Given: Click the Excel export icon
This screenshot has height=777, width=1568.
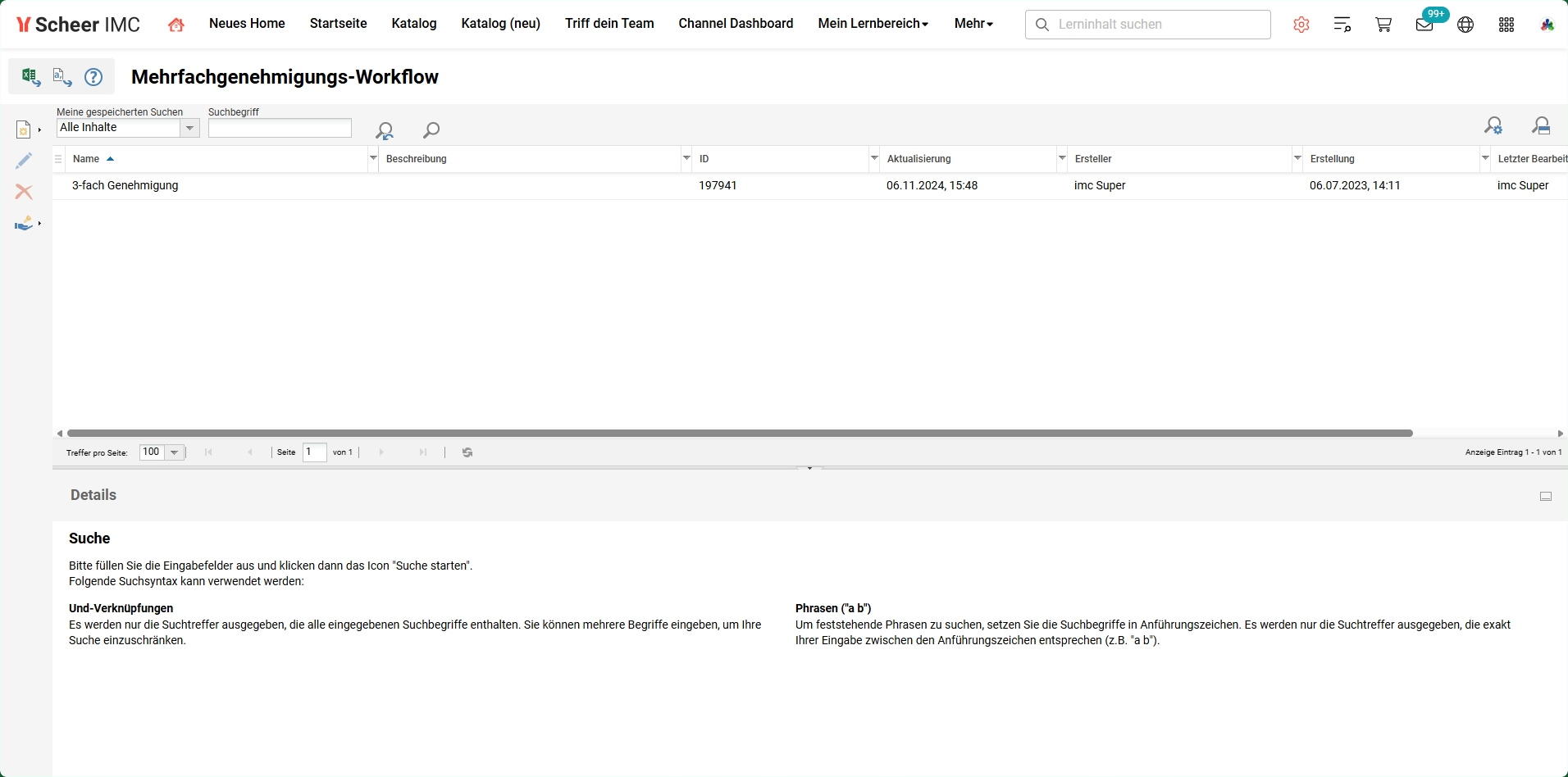Looking at the screenshot, I should click(x=30, y=77).
